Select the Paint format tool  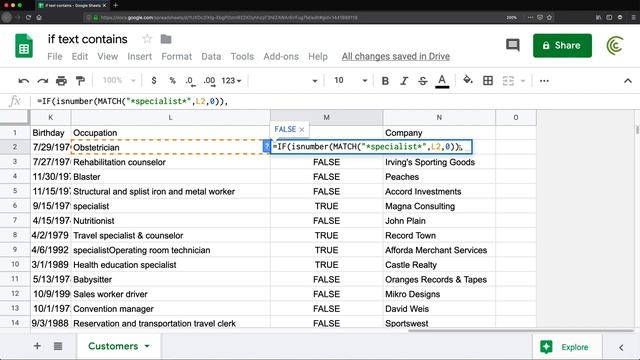click(x=80, y=81)
